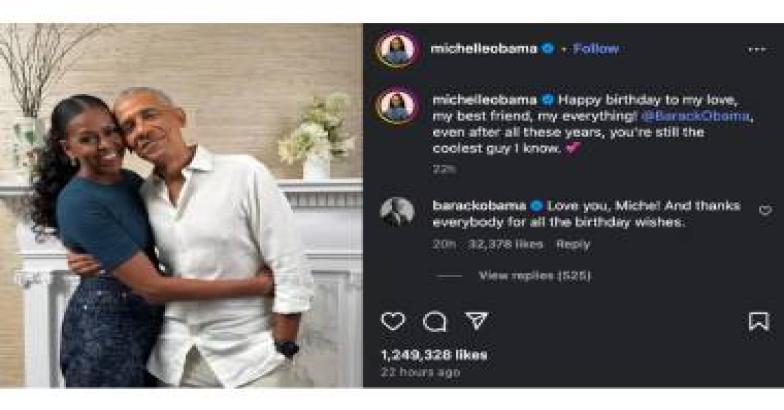This screenshot has width=784, height=410.
Task: Open the three-dot more options menu
Action: click(x=757, y=49)
